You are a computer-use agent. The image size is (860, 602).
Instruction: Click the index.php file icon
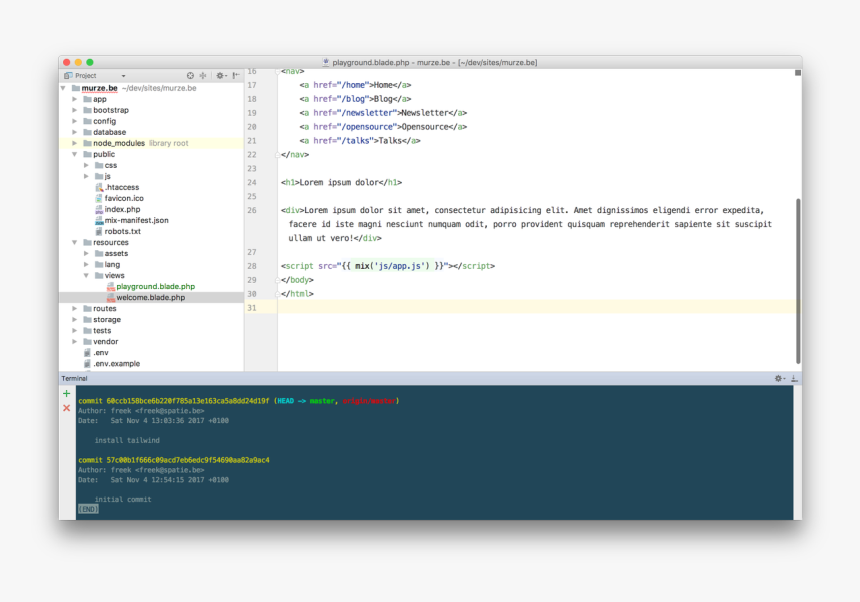[99, 209]
